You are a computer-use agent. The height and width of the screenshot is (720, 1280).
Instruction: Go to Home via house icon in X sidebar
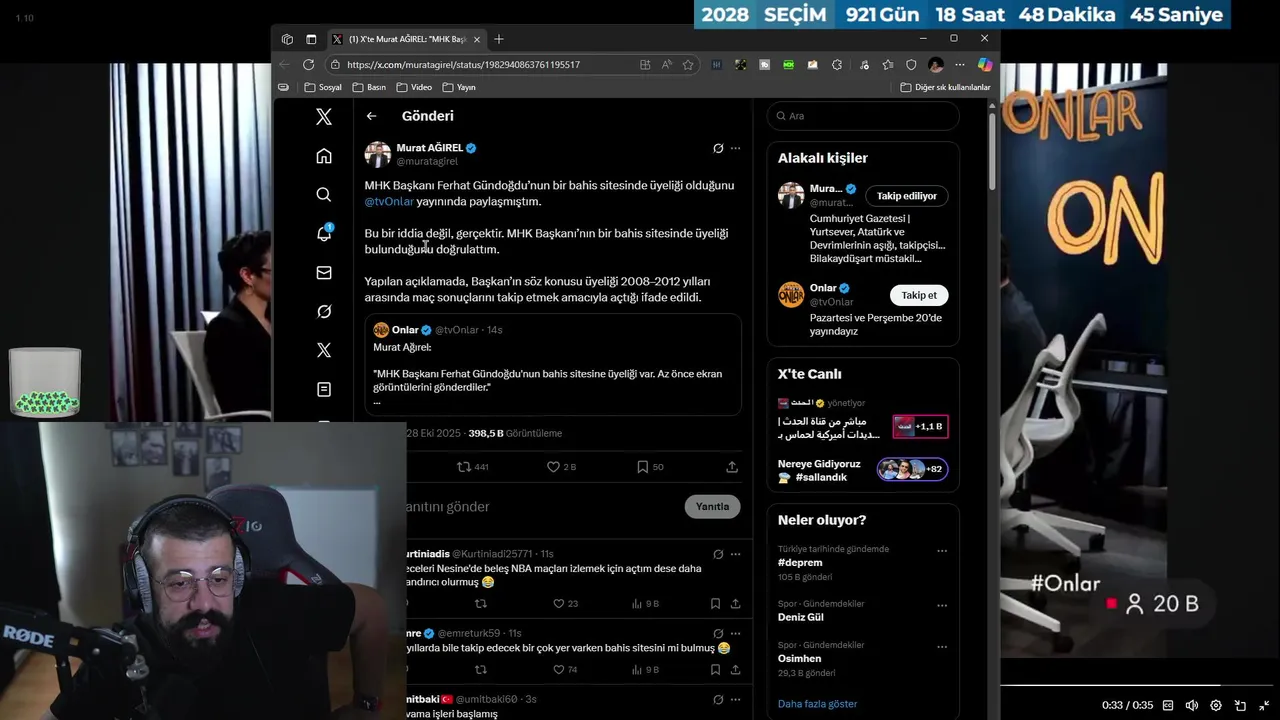point(324,156)
